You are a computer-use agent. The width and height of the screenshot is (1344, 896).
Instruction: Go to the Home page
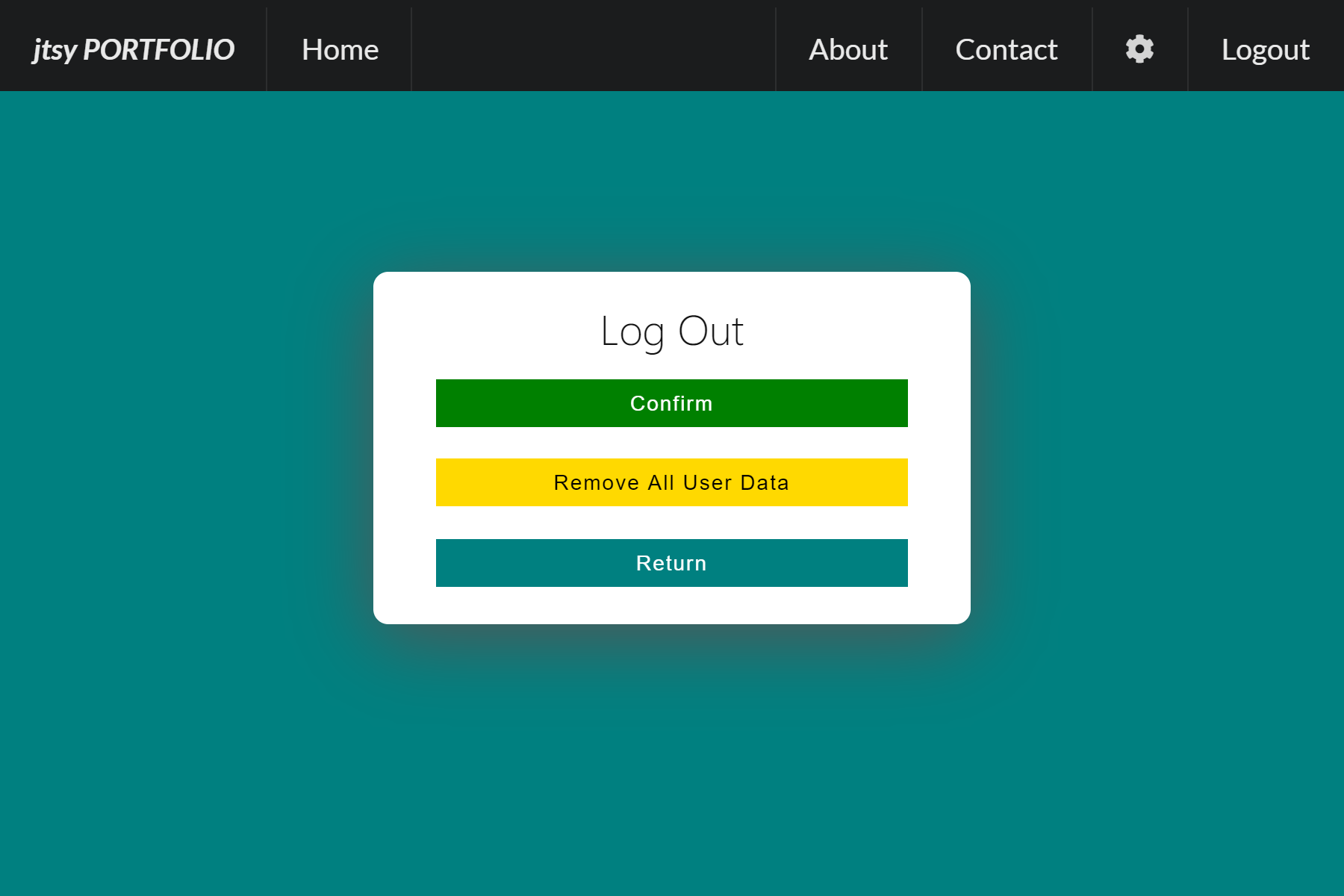tap(340, 50)
